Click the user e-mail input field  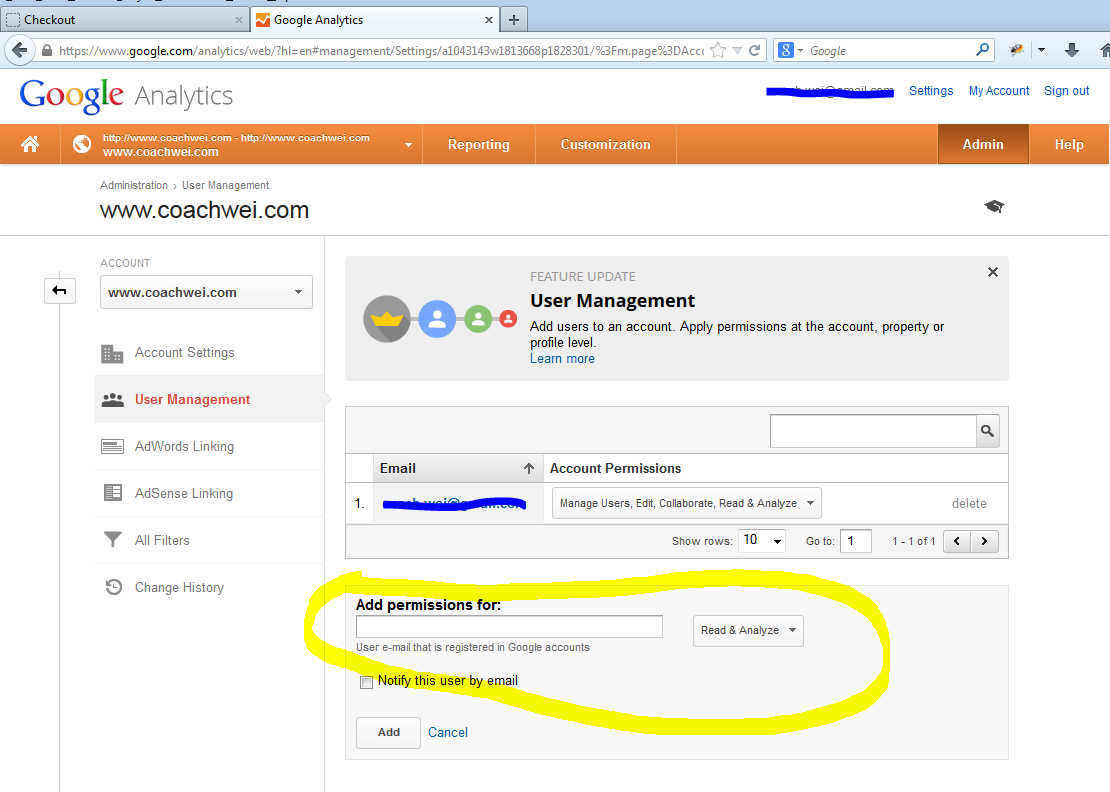(509, 627)
